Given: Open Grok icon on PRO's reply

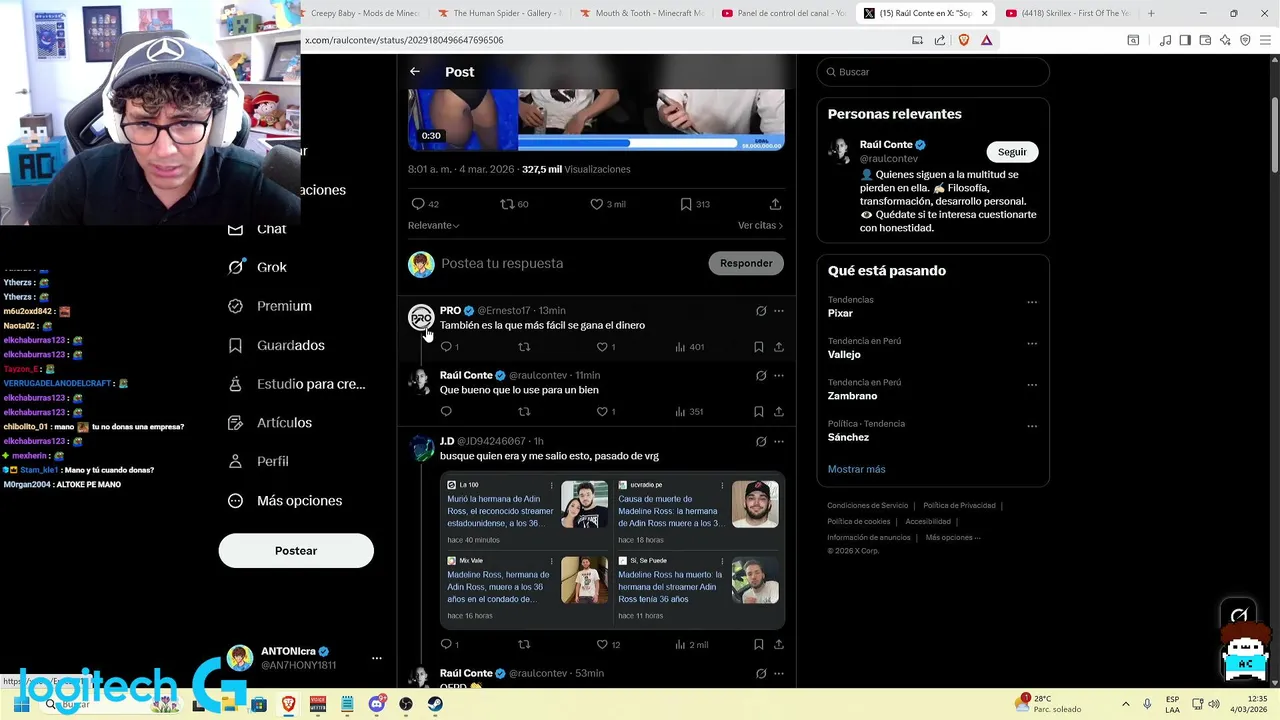Looking at the screenshot, I should click(761, 311).
